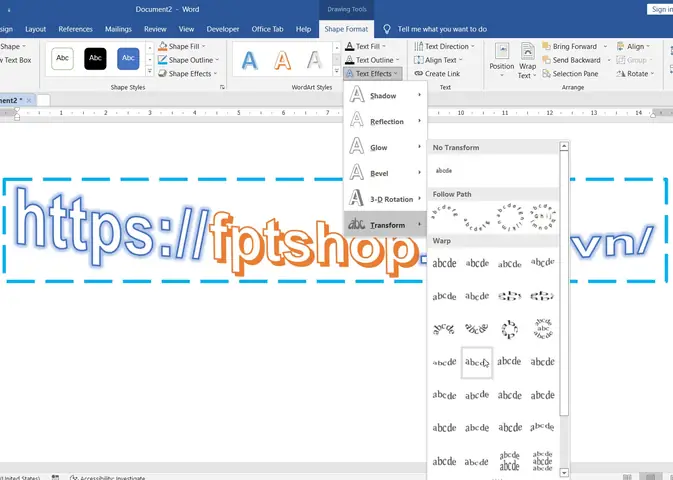Open the Position menu

(x=502, y=61)
